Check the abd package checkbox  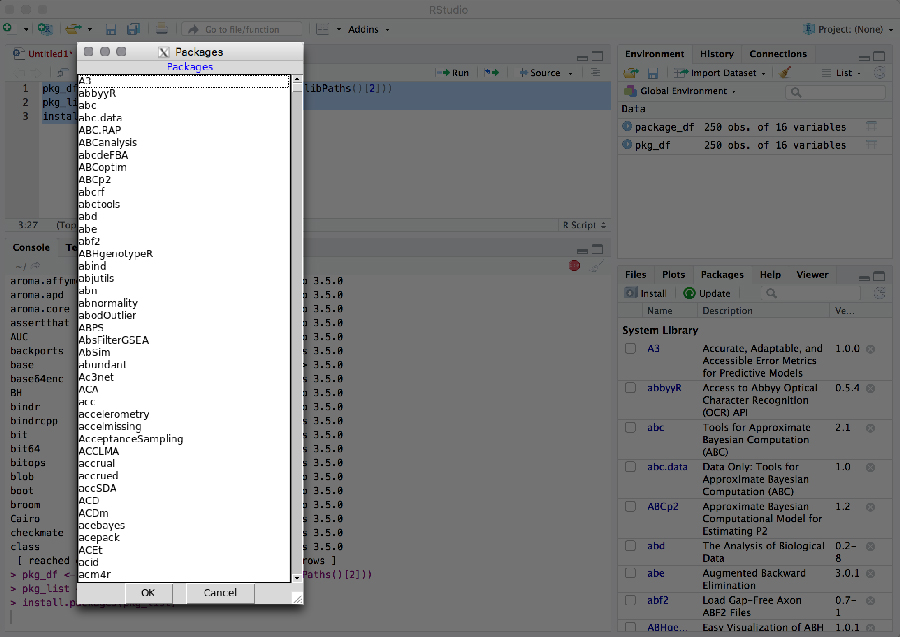click(x=630, y=546)
